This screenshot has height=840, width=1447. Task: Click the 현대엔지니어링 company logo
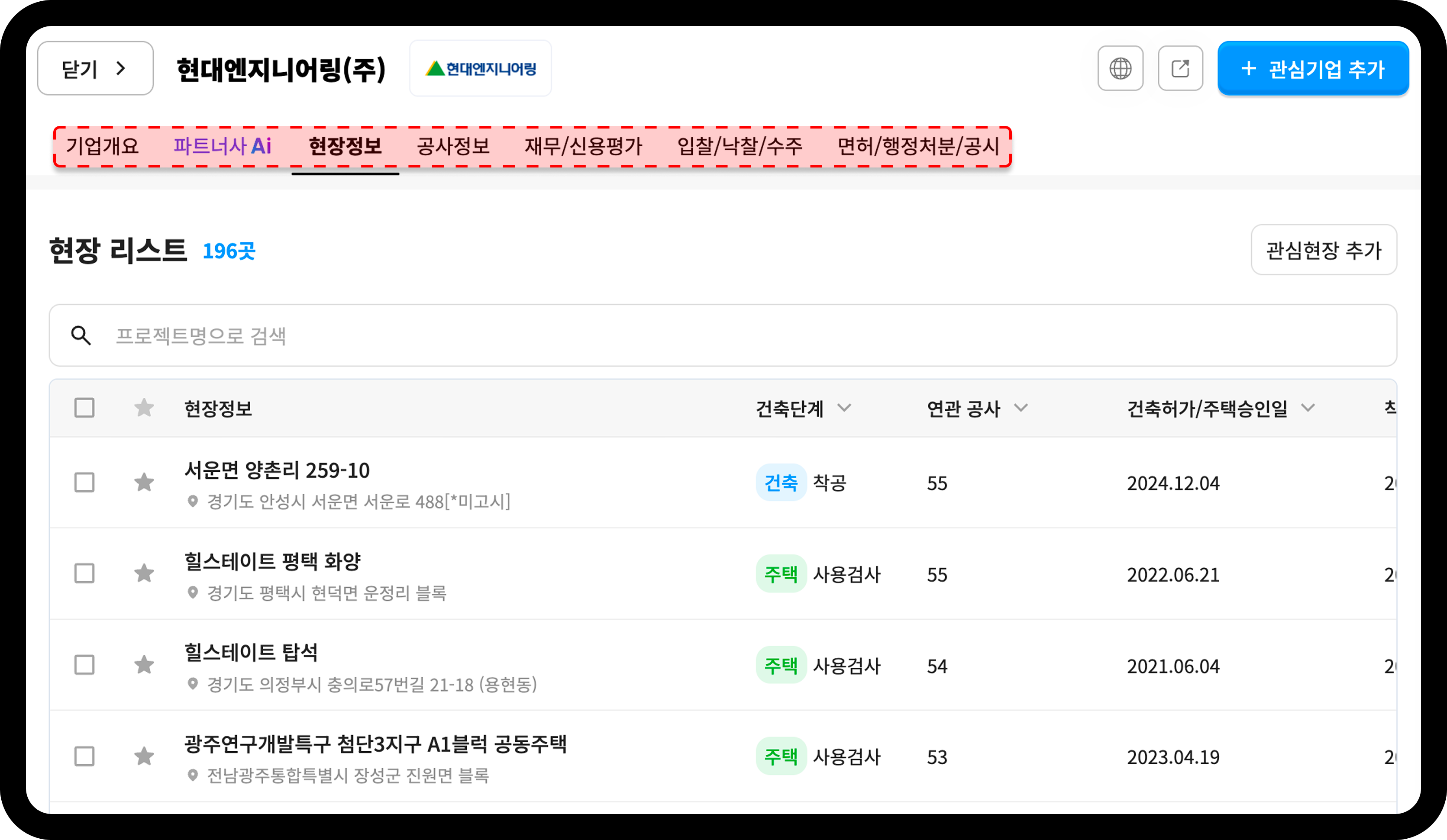(x=481, y=68)
